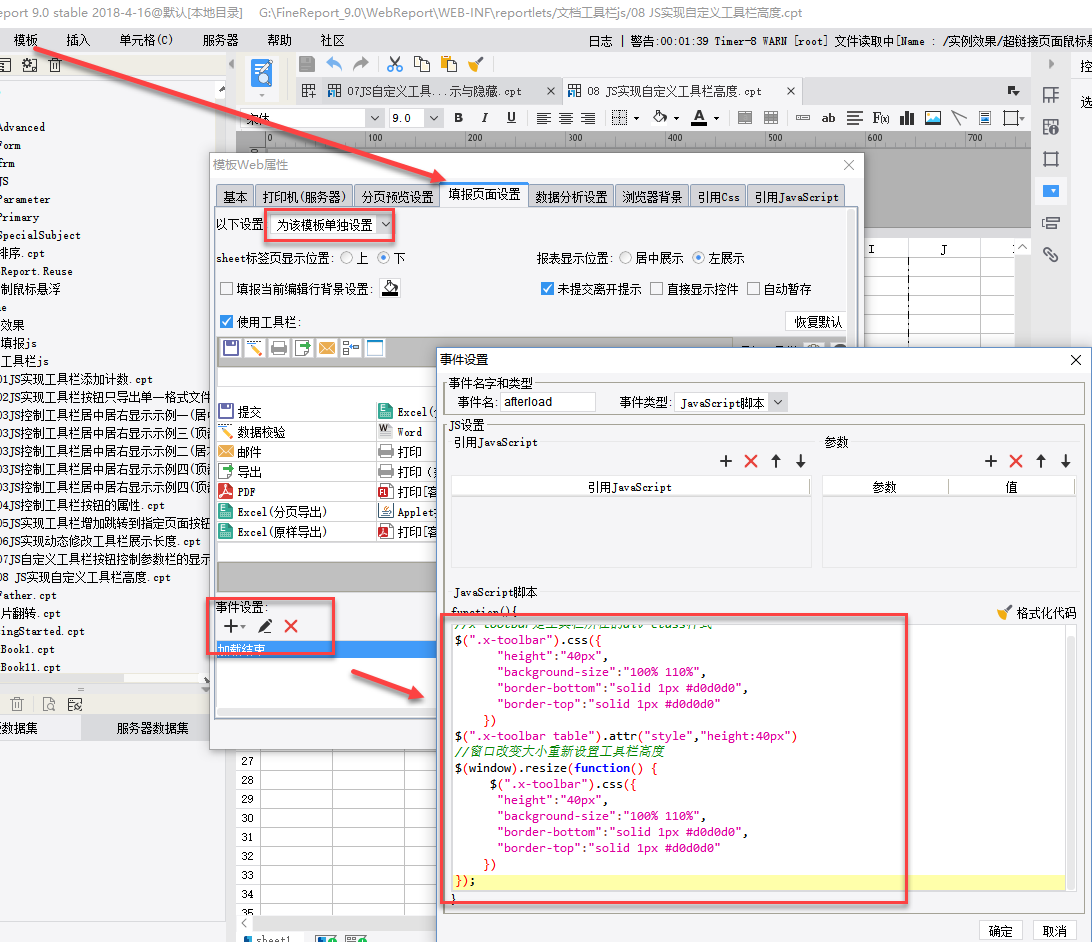Click the pencil edit event icon
This screenshot has height=942, width=1092.
tap(264, 626)
